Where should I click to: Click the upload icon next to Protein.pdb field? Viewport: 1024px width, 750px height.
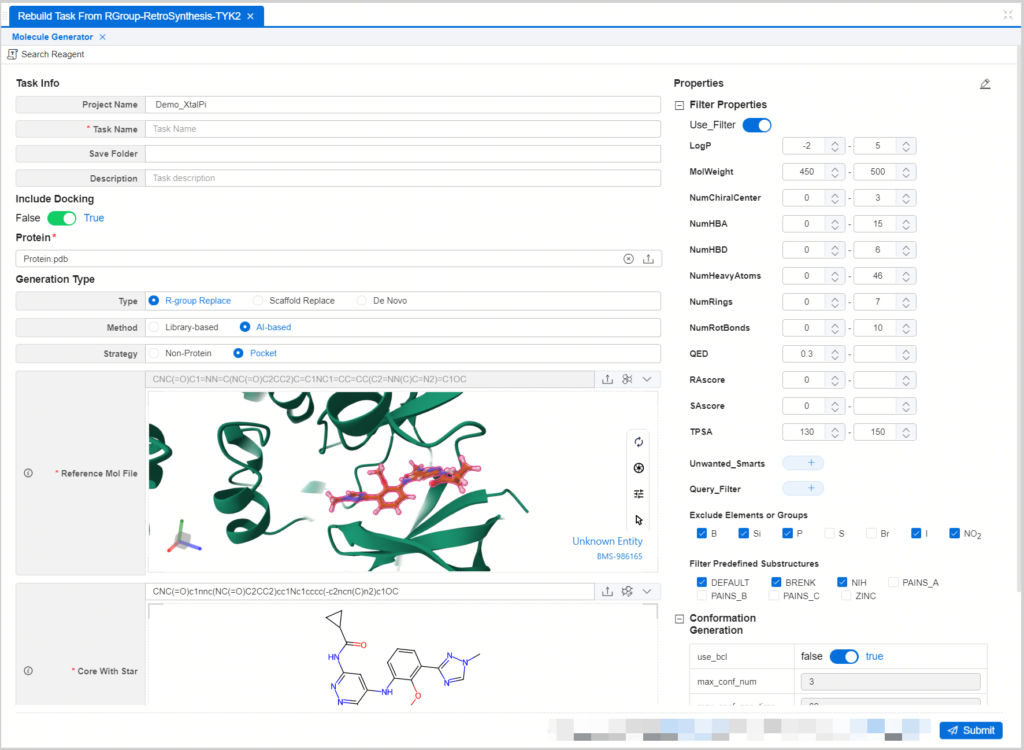point(649,258)
